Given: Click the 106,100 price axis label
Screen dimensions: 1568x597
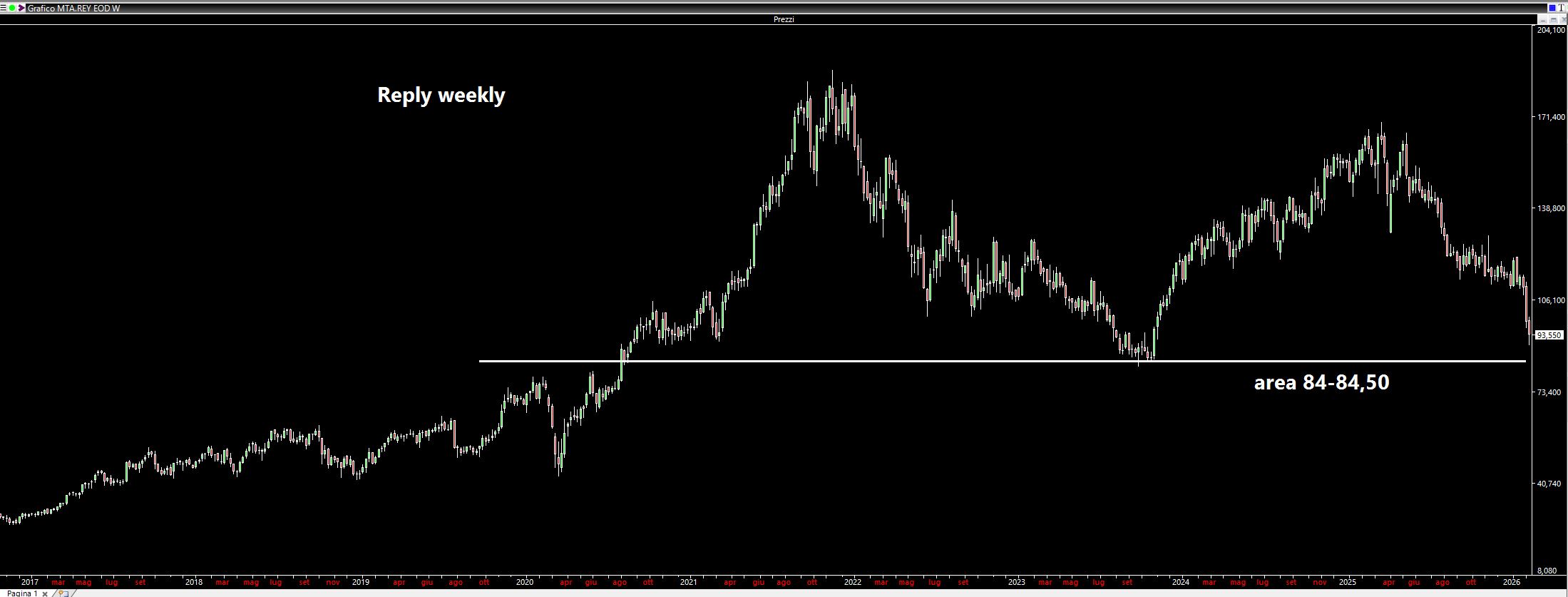Looking at the screenshot, I should click(1551, 300).
